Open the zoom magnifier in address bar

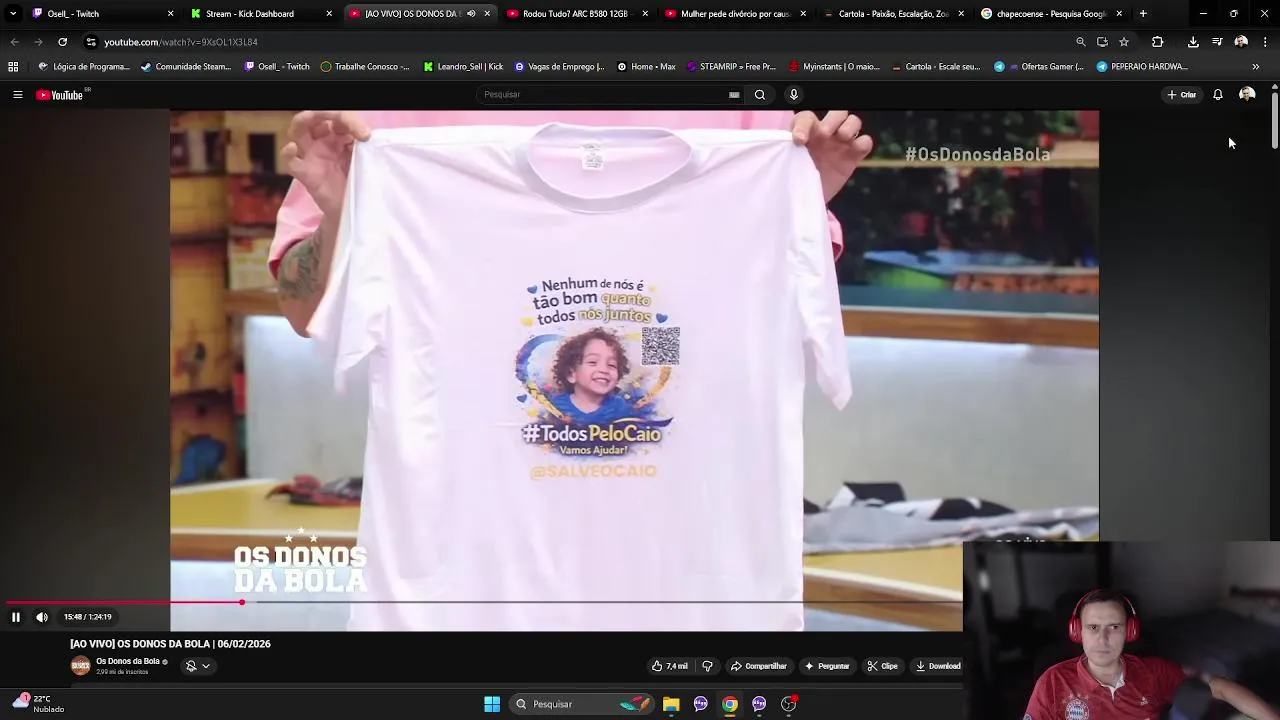[1080, 42]
